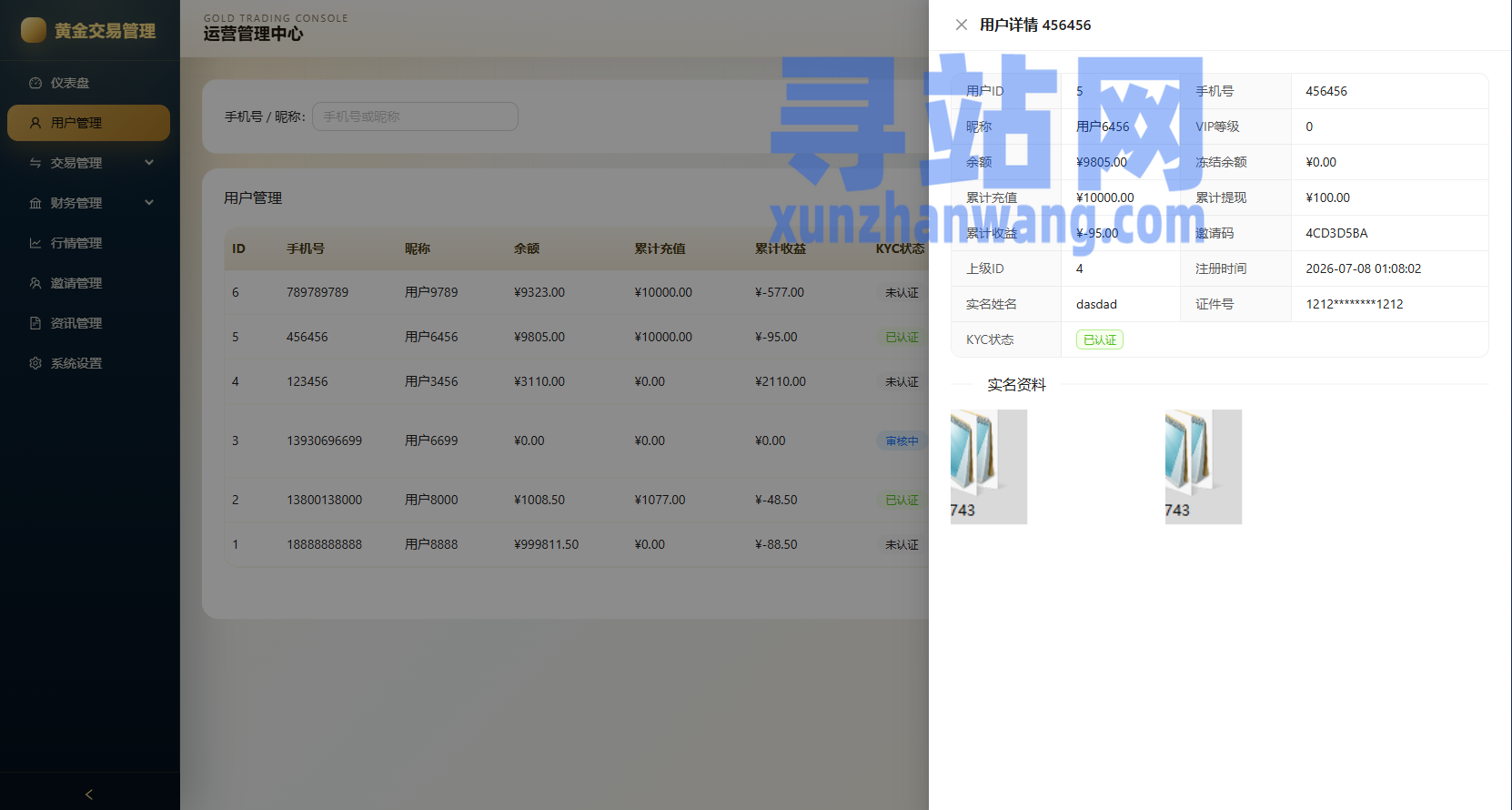This screenshot has width=1512, height=810.
Task: Click the dashboard gauge icon
Action: pyautogui.click(x=35, y=83)
